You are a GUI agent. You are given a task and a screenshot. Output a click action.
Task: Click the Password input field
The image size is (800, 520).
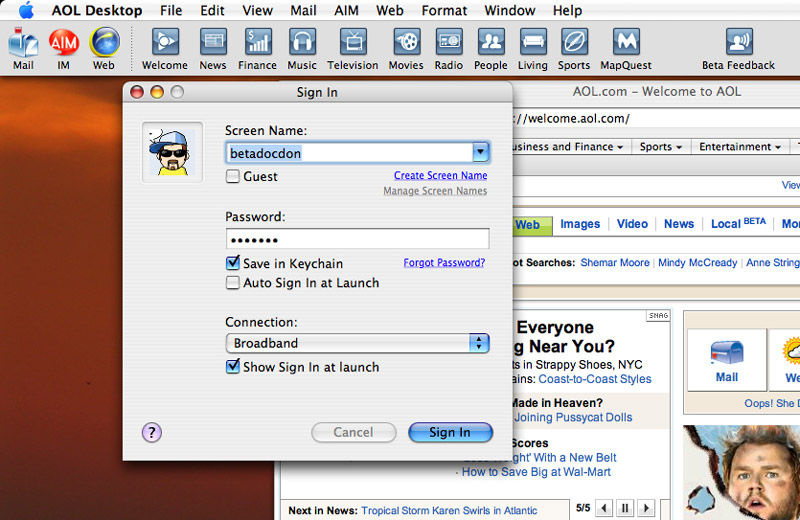tap(358, 239)
